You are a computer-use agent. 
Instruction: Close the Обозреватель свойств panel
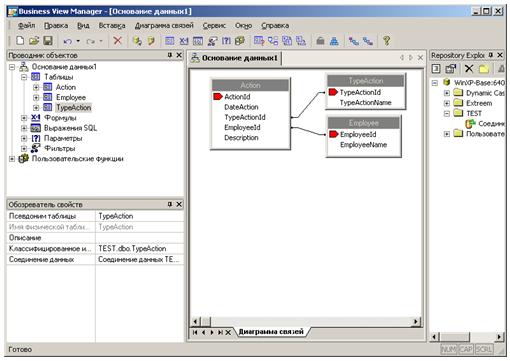(179, 204)
